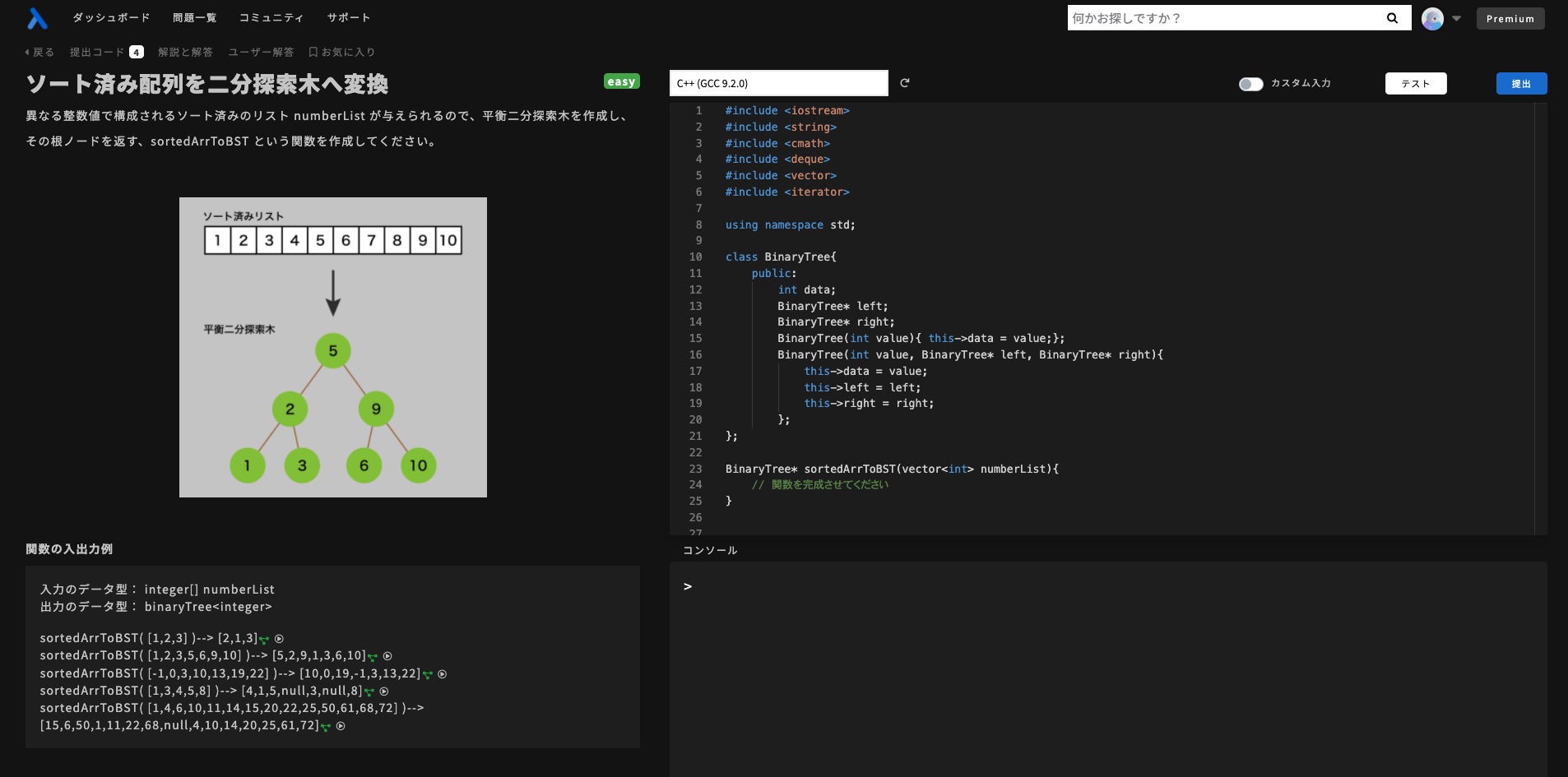Image resolution: width=1568 pixels, height=777 pixels.
Task: Click the search magnifier icon
Action: tap(1392, 18)
